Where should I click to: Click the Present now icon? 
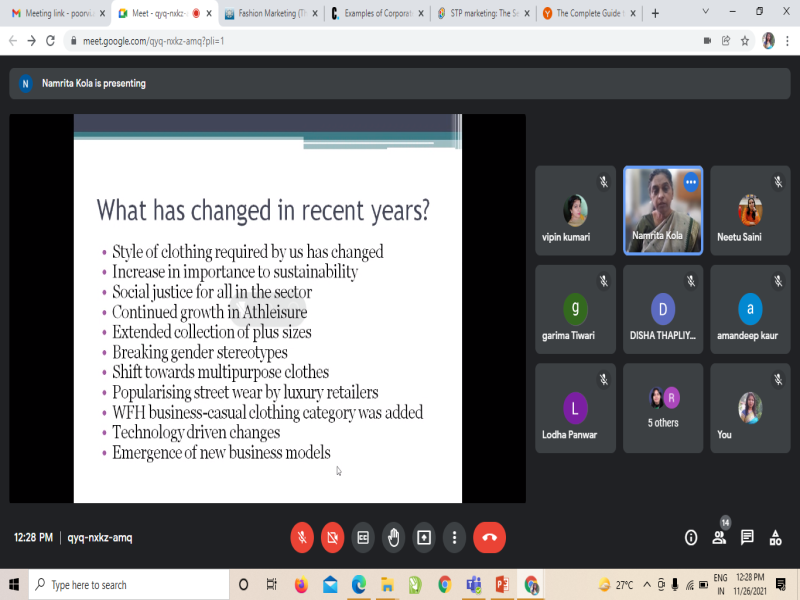pyautogui.click(x=424, y=537)
